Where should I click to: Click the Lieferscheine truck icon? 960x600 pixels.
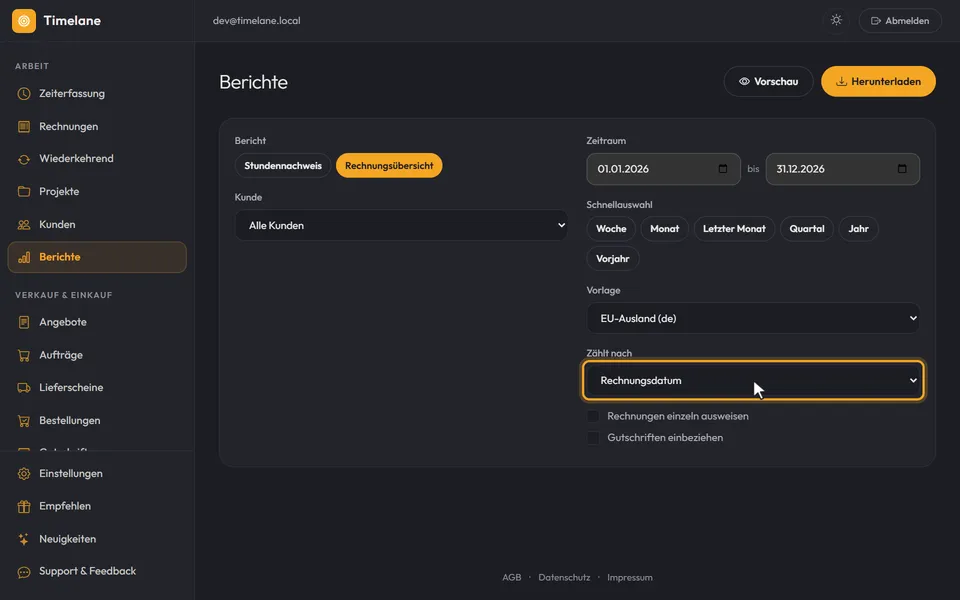[x=24, y=388]
